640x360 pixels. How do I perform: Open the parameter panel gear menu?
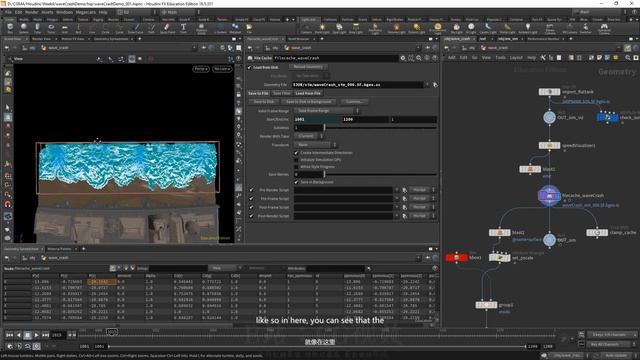point(403,58)
